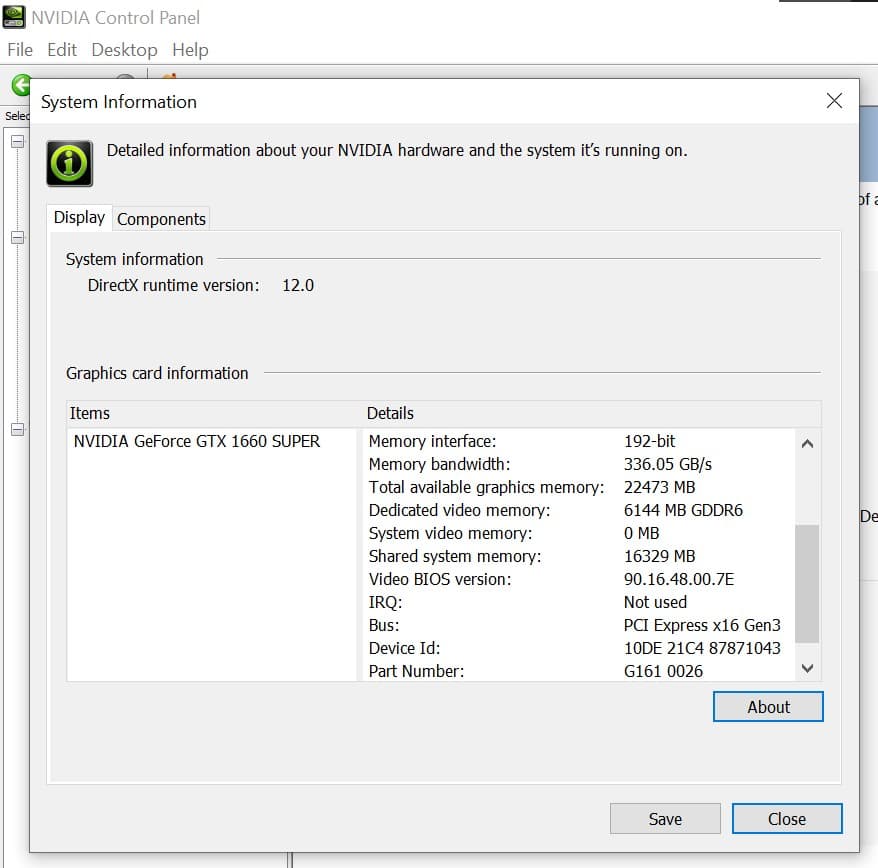Switch to the Components tab
The image size is (878, 868).
point(161,219)
